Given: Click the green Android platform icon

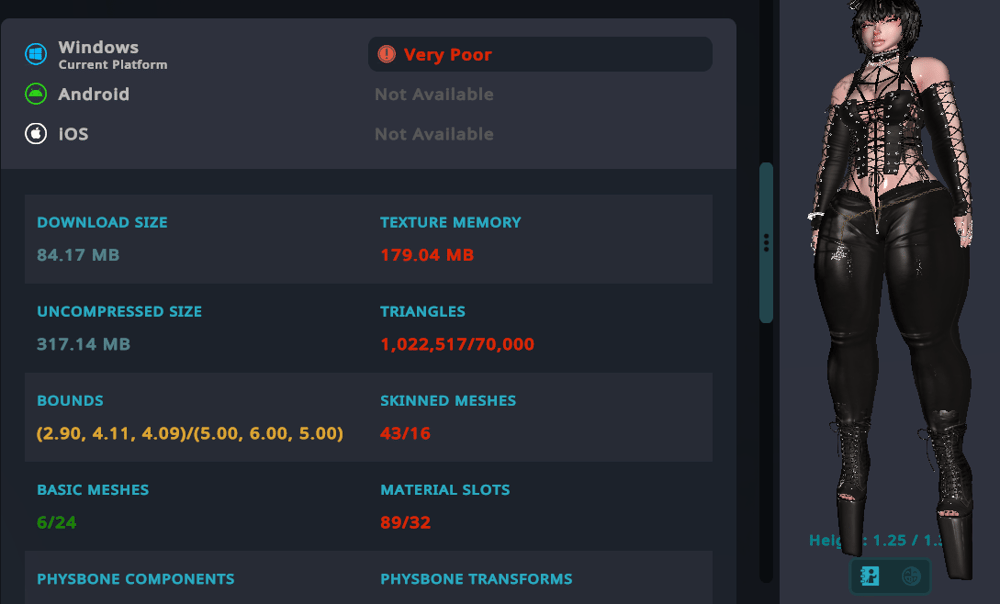Looking at the screenshot, I should [36, 94].
